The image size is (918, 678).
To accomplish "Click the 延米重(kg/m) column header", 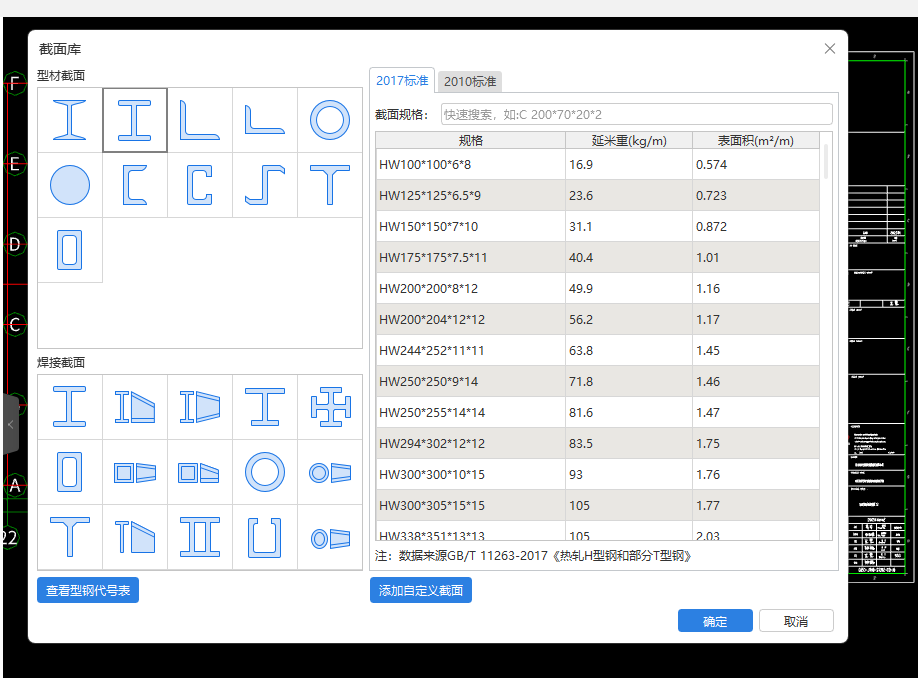I will (x=629, y=141).
